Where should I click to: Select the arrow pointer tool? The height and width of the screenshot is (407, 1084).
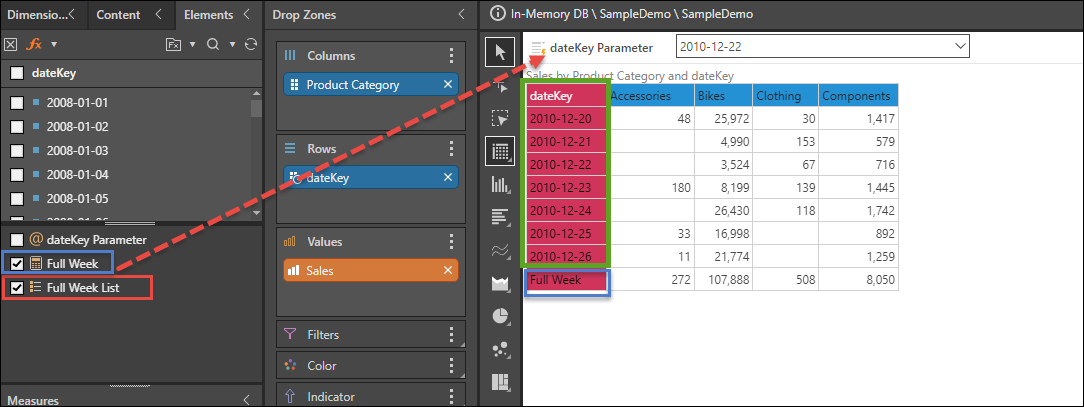(x=501, y=50)
